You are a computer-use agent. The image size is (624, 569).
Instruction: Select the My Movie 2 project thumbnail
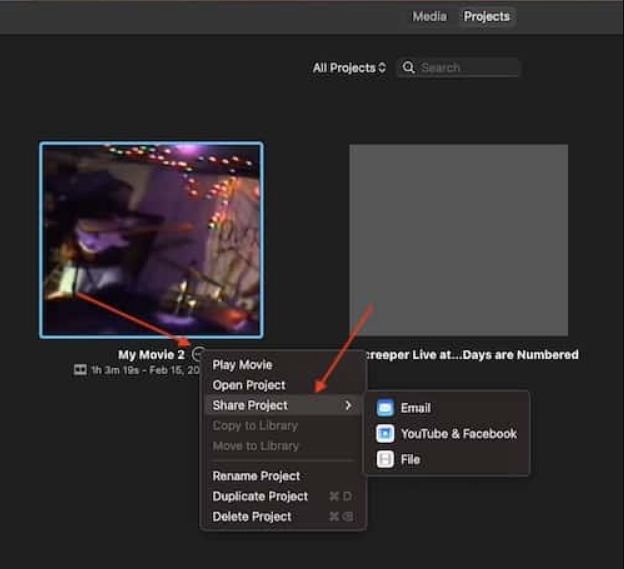(151, 240)
